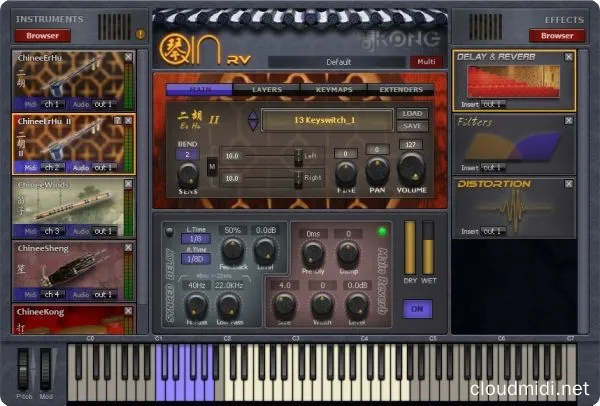This screenshot has height=406, width=600.
Task: Open the Filters effect panel
Action: (513, 146)
